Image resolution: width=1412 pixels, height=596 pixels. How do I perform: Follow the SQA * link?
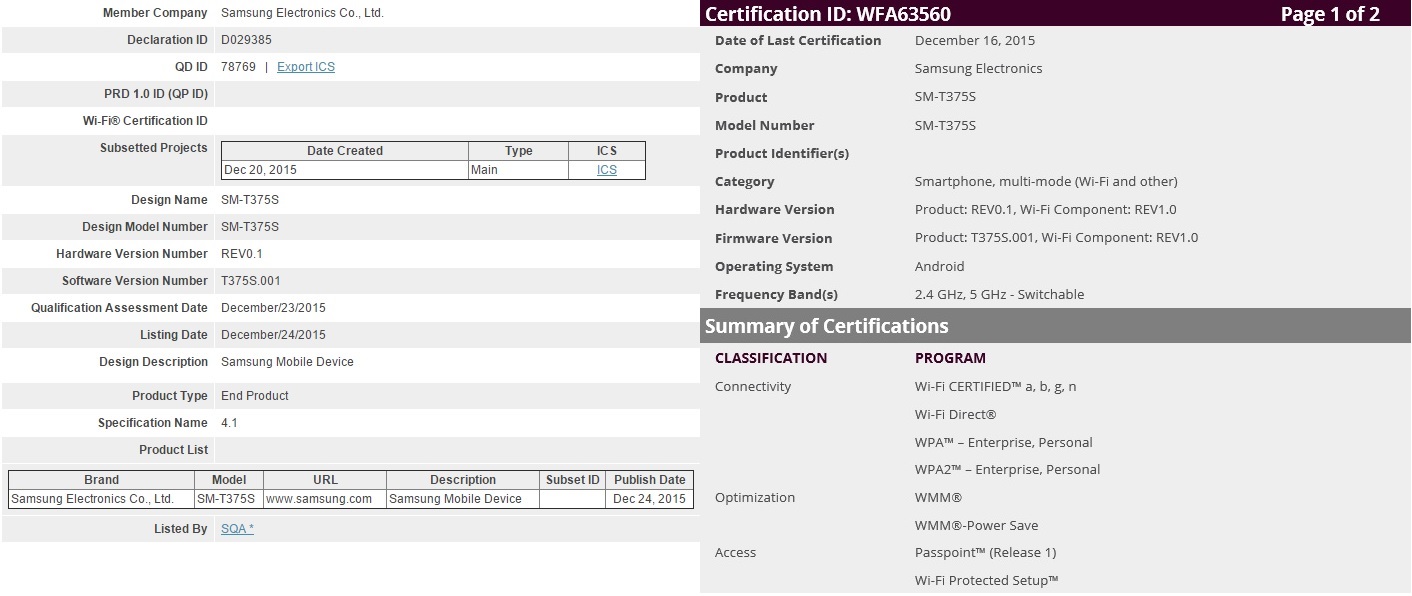click(237, 529)
